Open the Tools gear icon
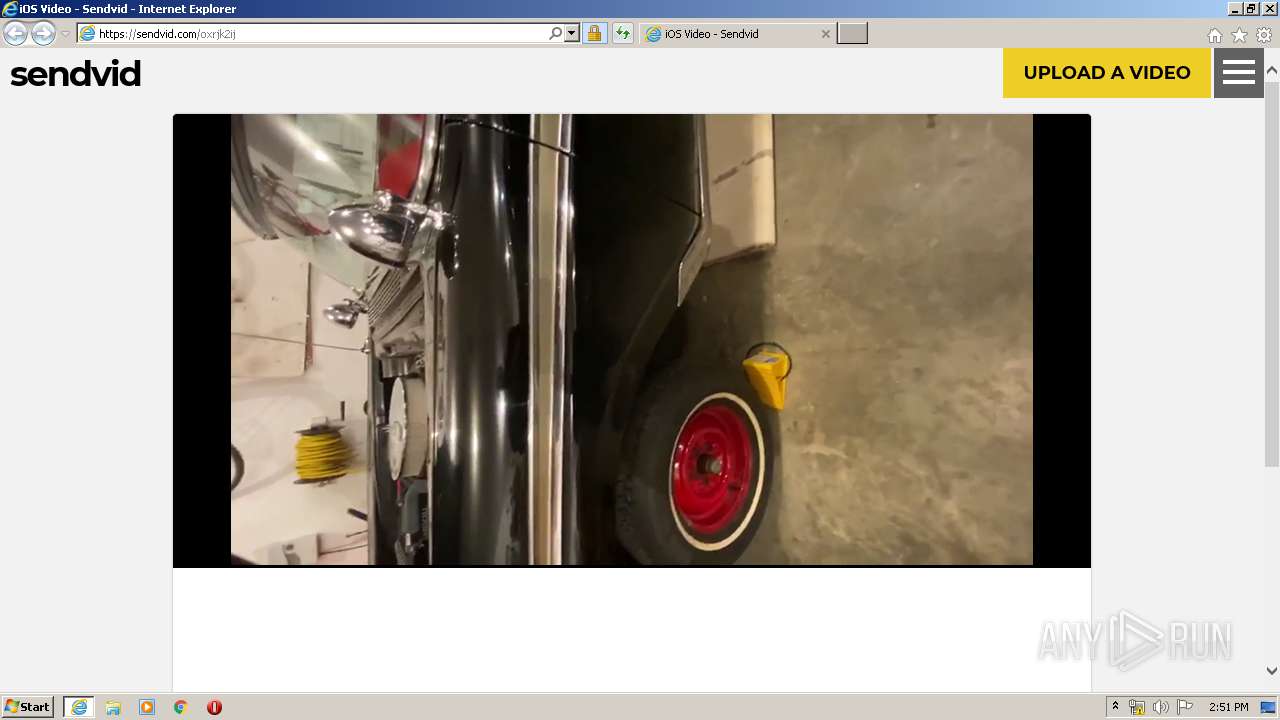 [1264, 35]
